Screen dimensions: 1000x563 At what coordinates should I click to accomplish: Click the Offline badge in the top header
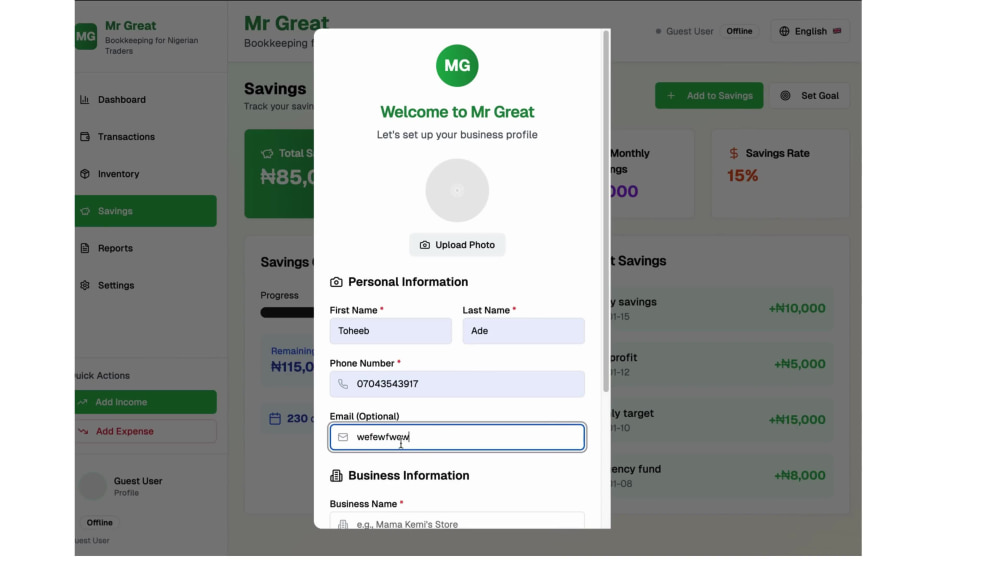pyautogui.click(x=739, y=31)
